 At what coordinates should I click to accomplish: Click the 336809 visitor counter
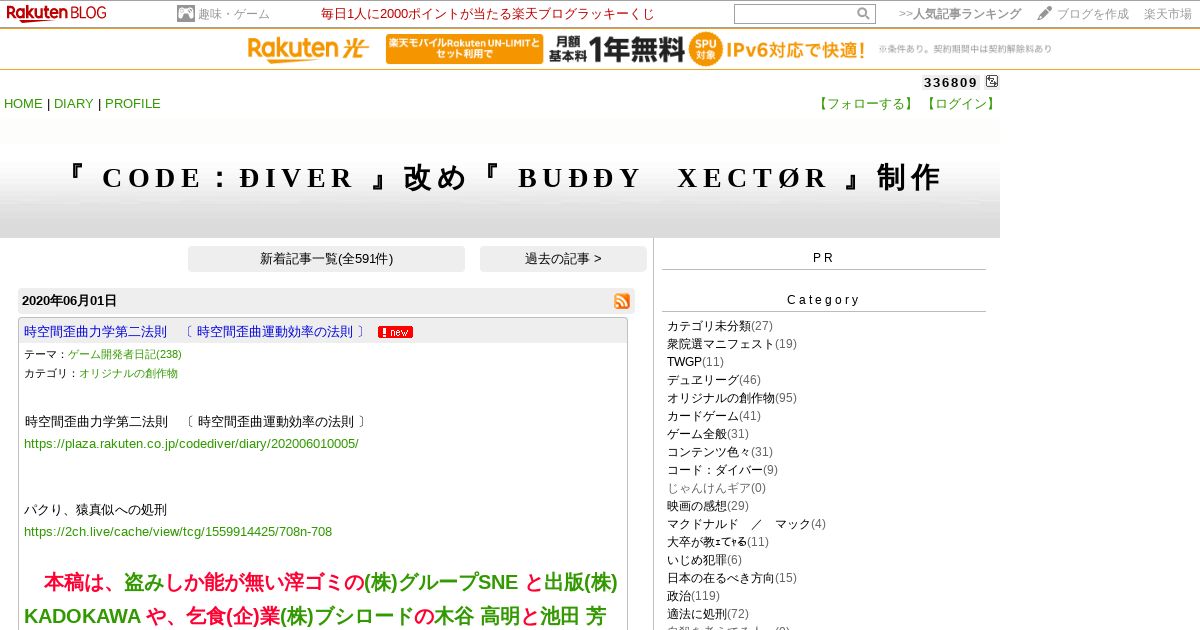(x=951, y=82)
